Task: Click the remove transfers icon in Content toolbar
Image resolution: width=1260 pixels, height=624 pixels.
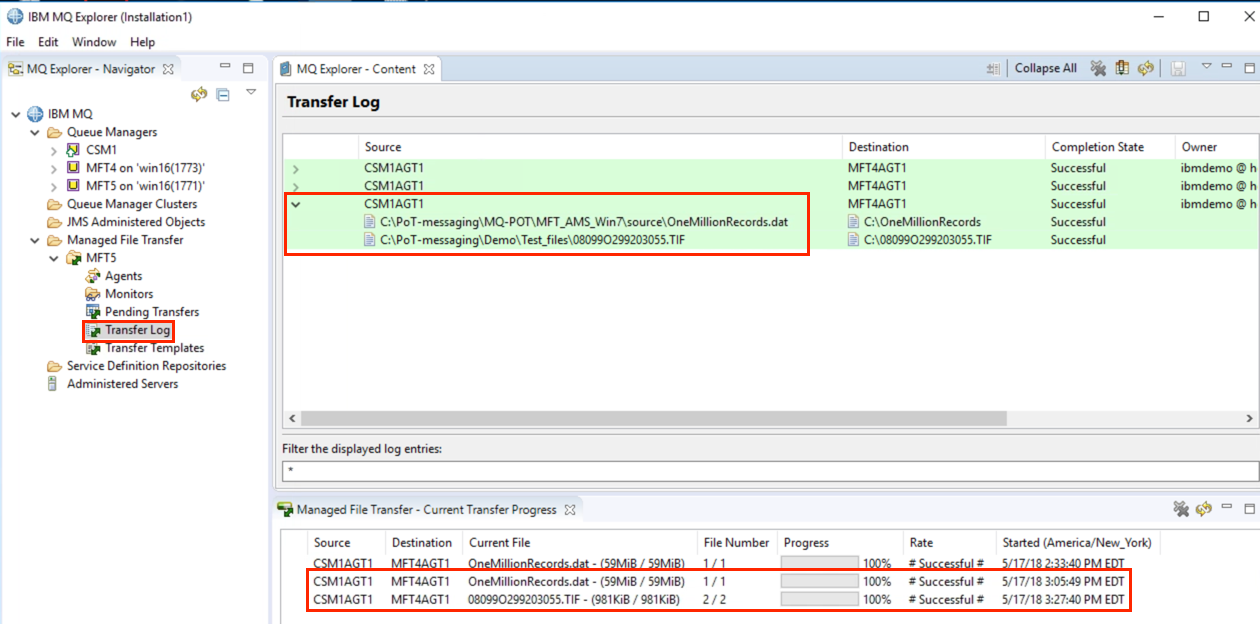Action: pos(1098,68)
